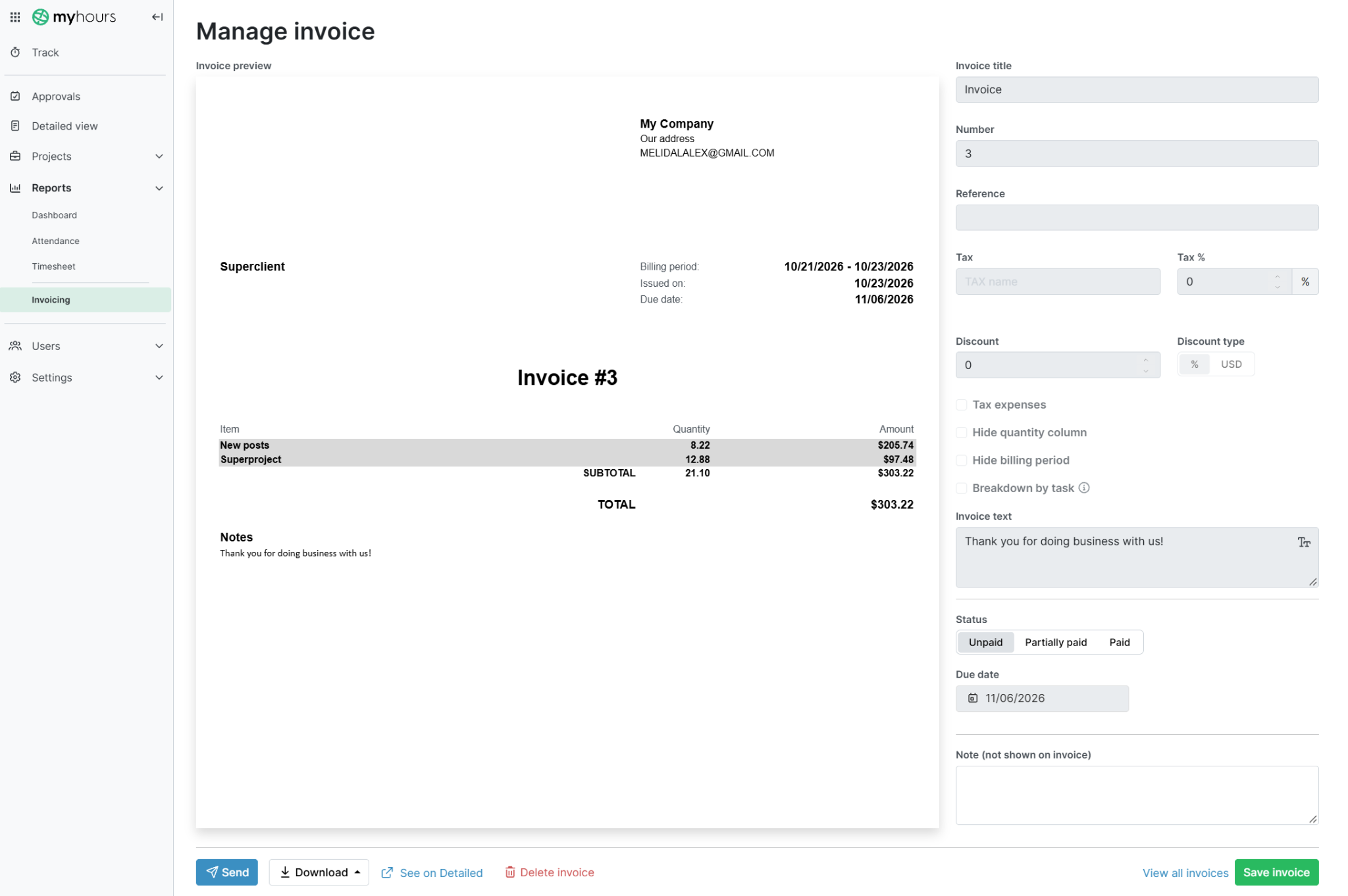Viewport: 1348px width, 896px height.
Task: Click the myhours logo
Action: pyautogui.click(x=74, y=17)
